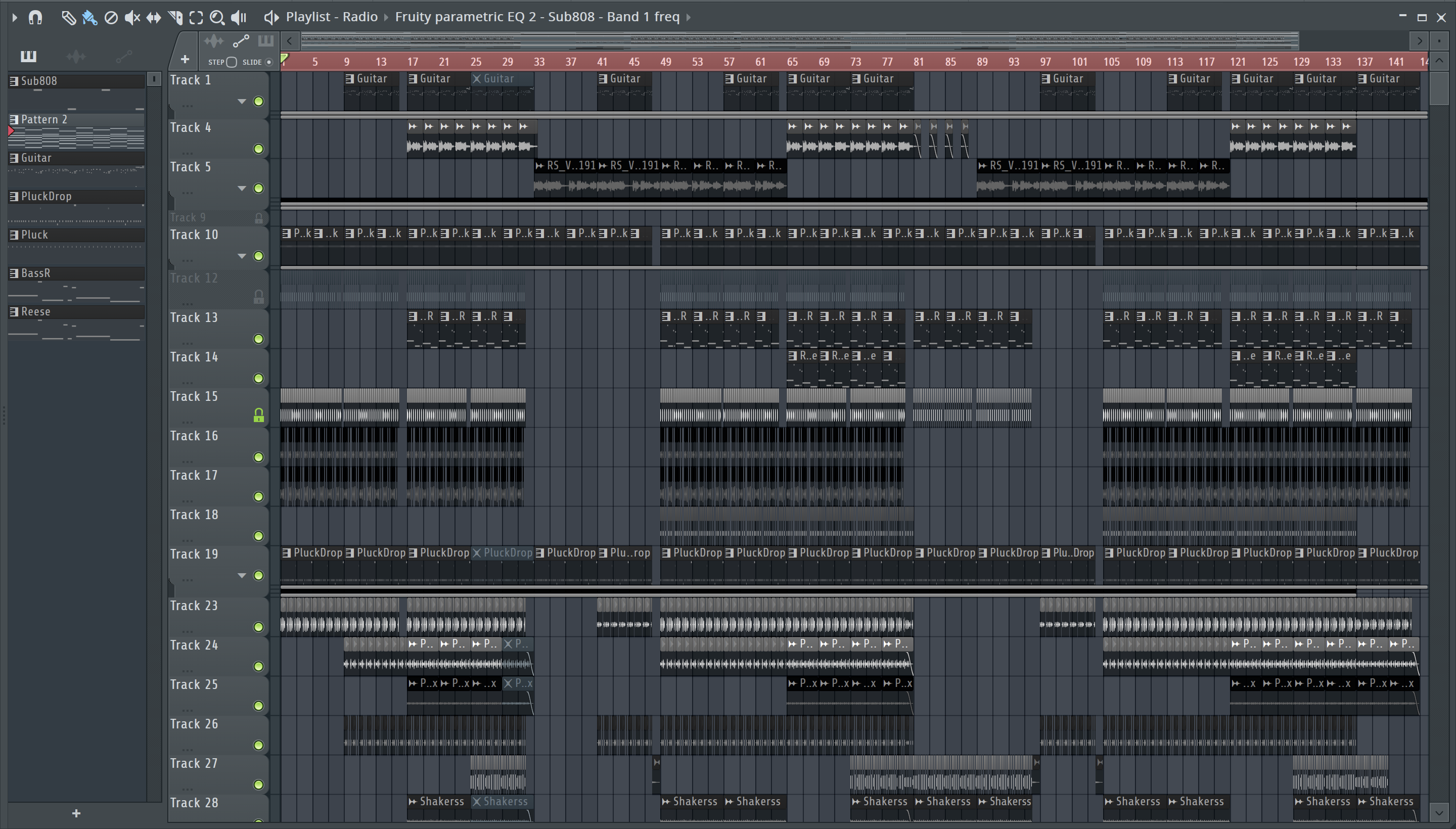Show automation clips in the picker panel
This screenshot has height=829, width=1456.
pos(123,56)
